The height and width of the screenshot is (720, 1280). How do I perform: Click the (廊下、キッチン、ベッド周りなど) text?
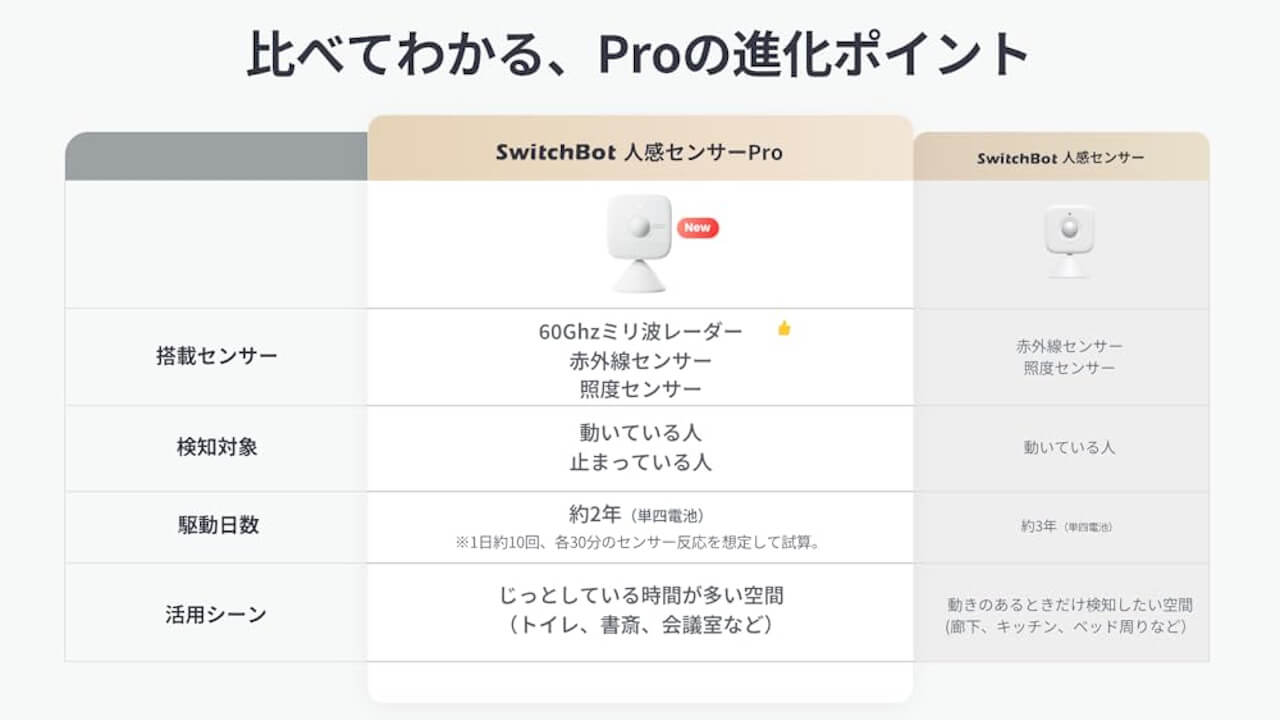(x=1066, y=627)
